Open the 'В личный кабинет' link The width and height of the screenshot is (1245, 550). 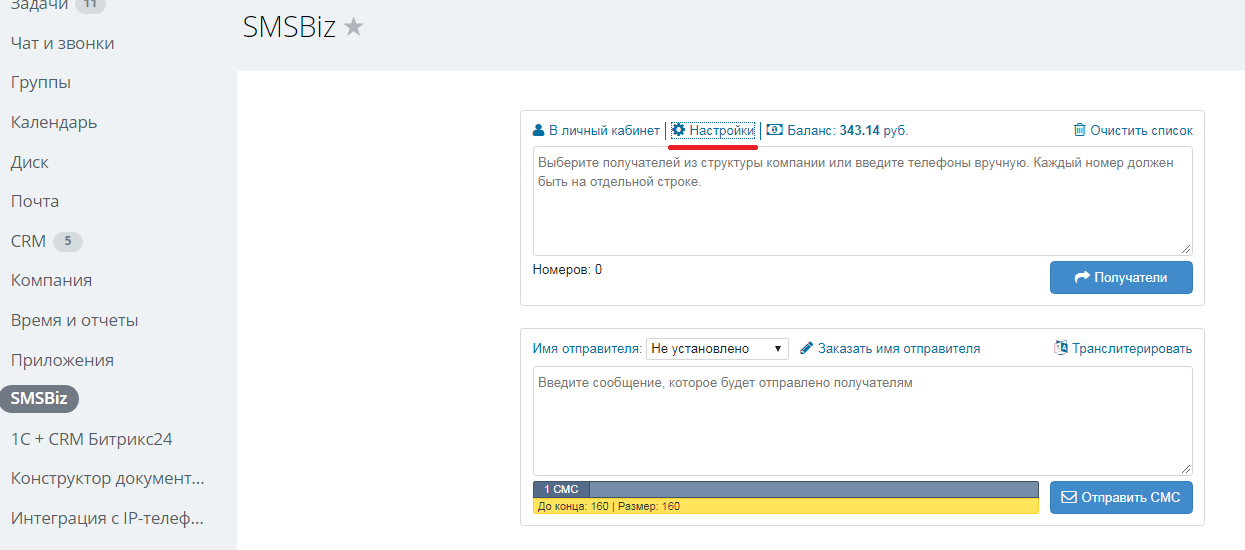pyautogui.click(x=604, y=130)
